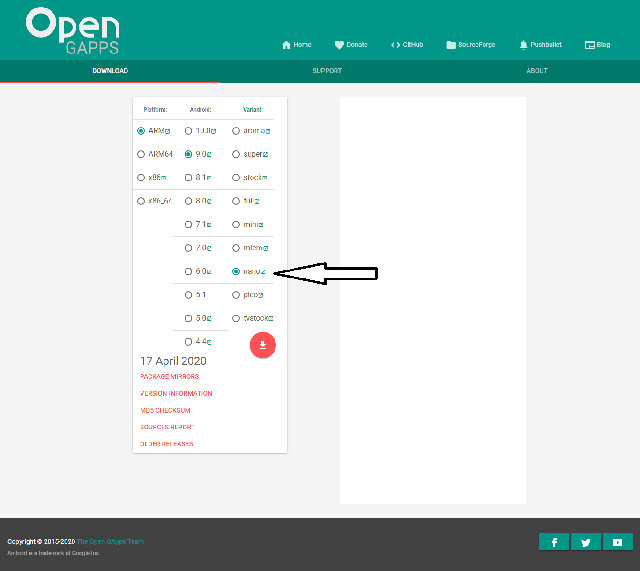Select the nano variant radio button
Screen dimensions: 640x571
tap(236, 271)
